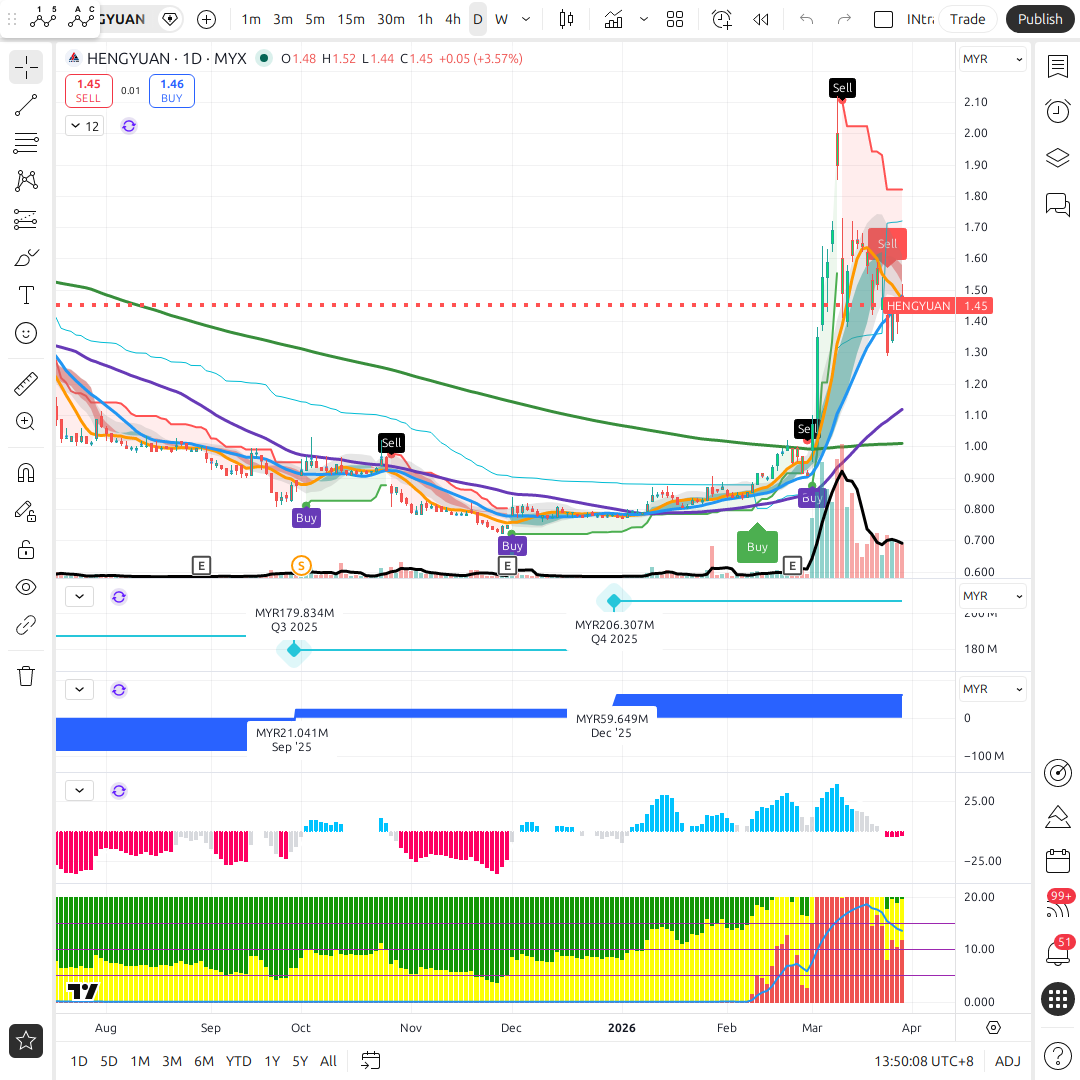Click the trash icon to remove drawings

[26, 676]
